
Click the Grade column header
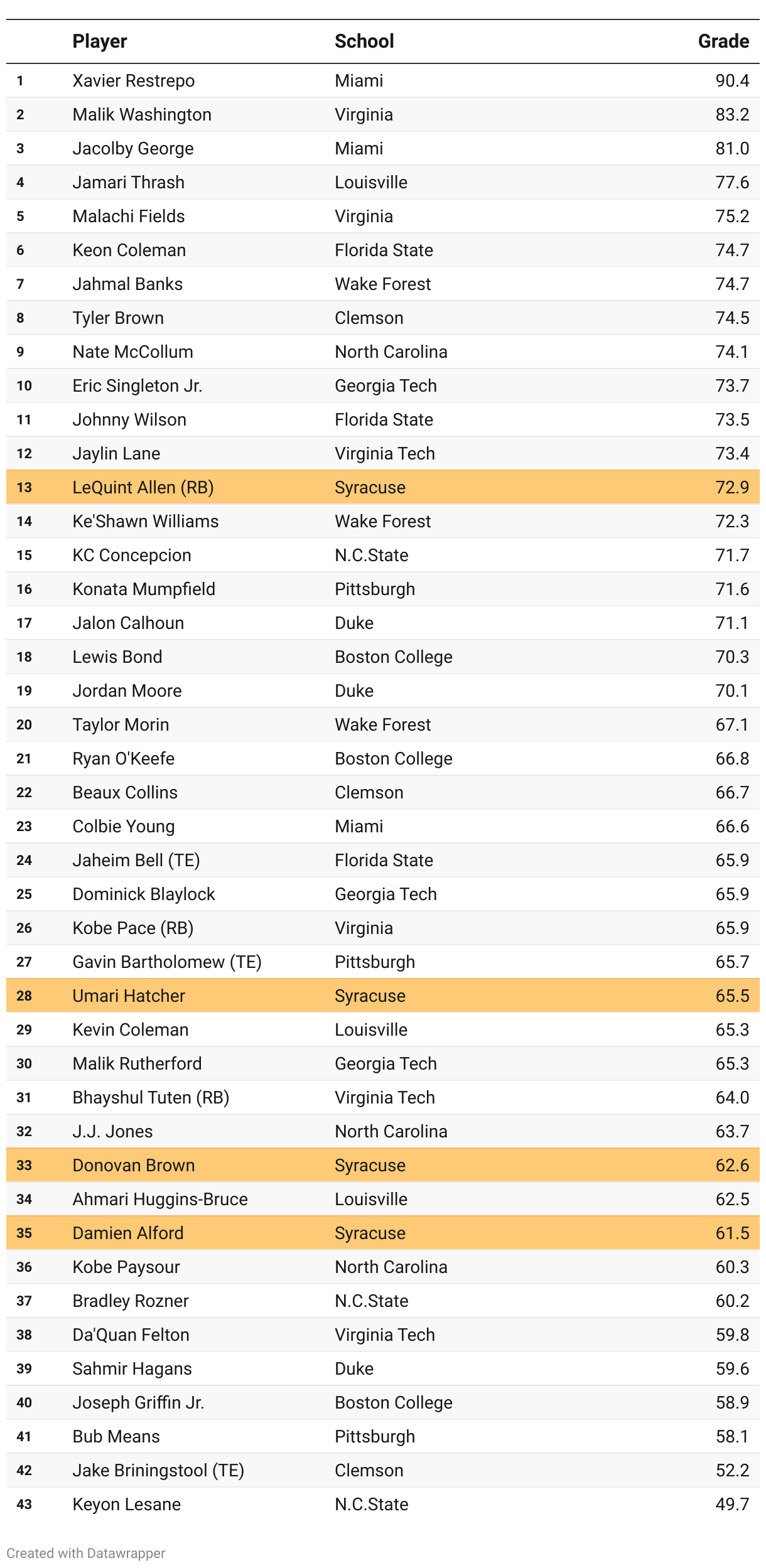point(723,41)
